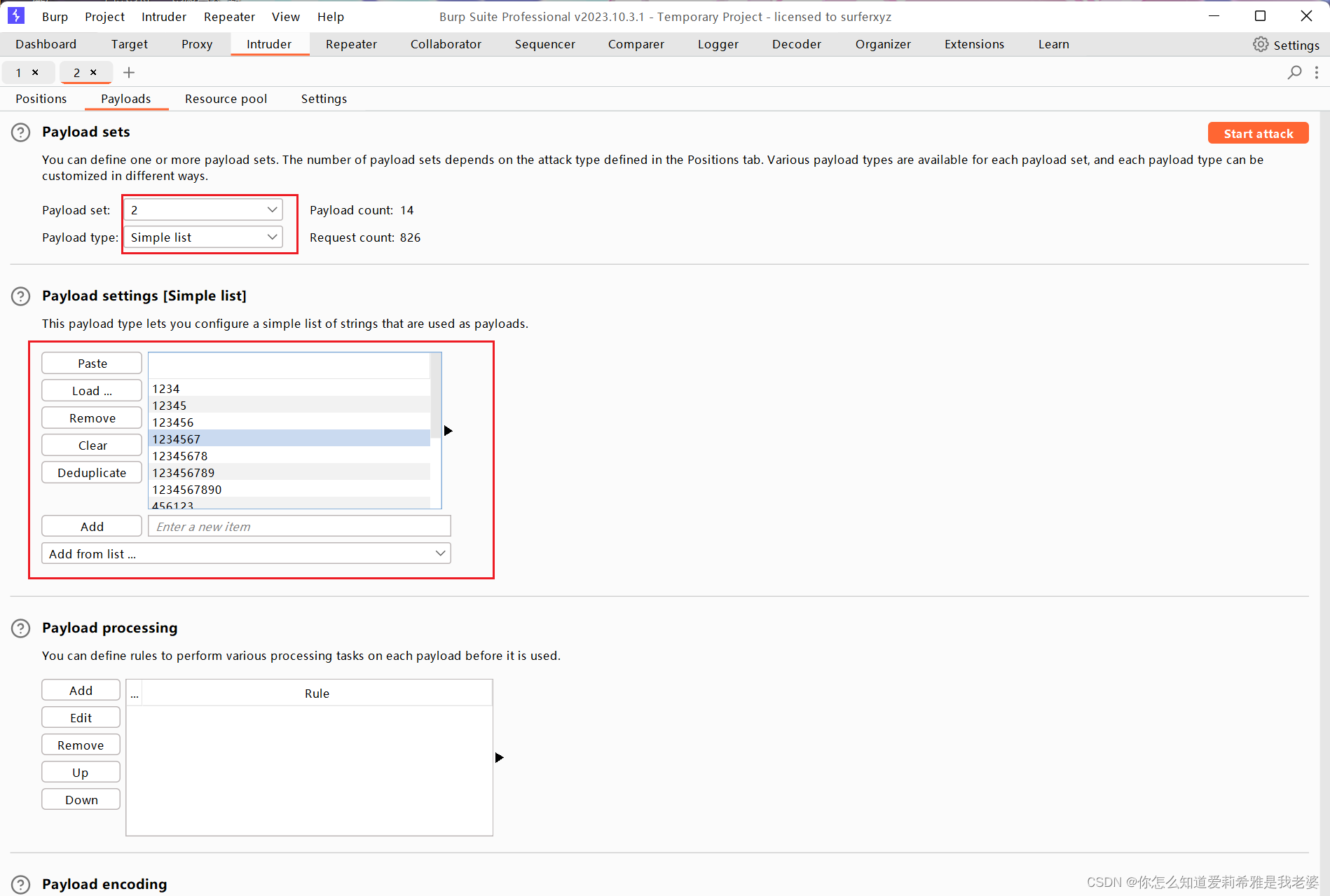Remove a payload processing rule
1330x896 pixels.
coord(81,745)
